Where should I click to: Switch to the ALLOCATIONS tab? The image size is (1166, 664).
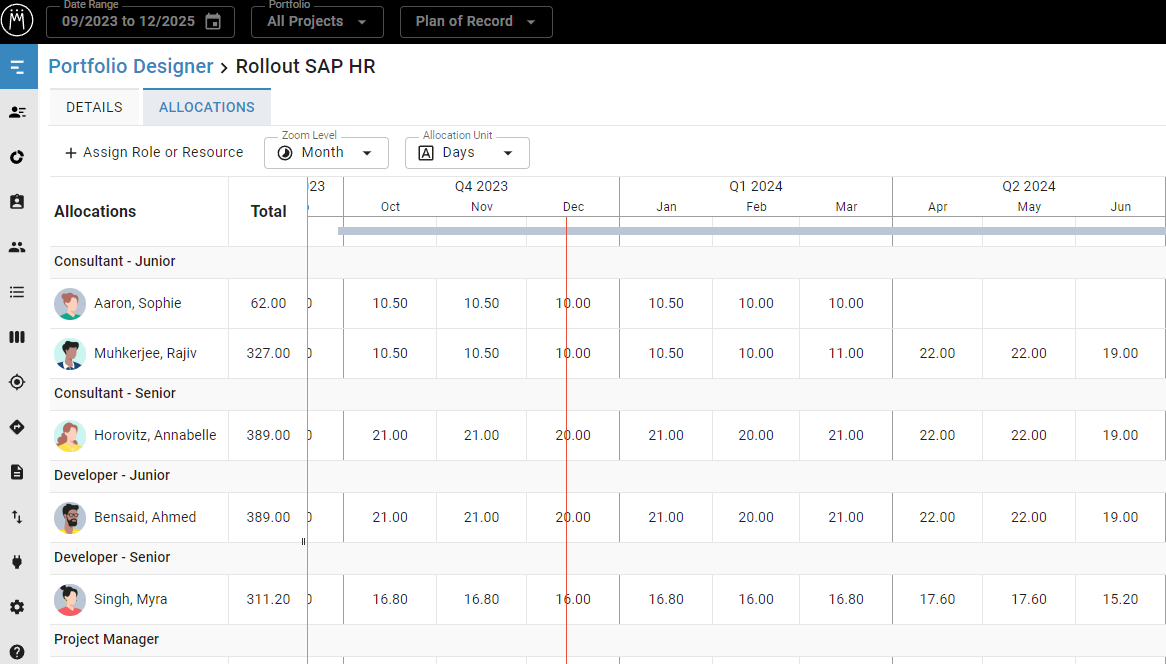pyautogui.click(x=207, y=107)
